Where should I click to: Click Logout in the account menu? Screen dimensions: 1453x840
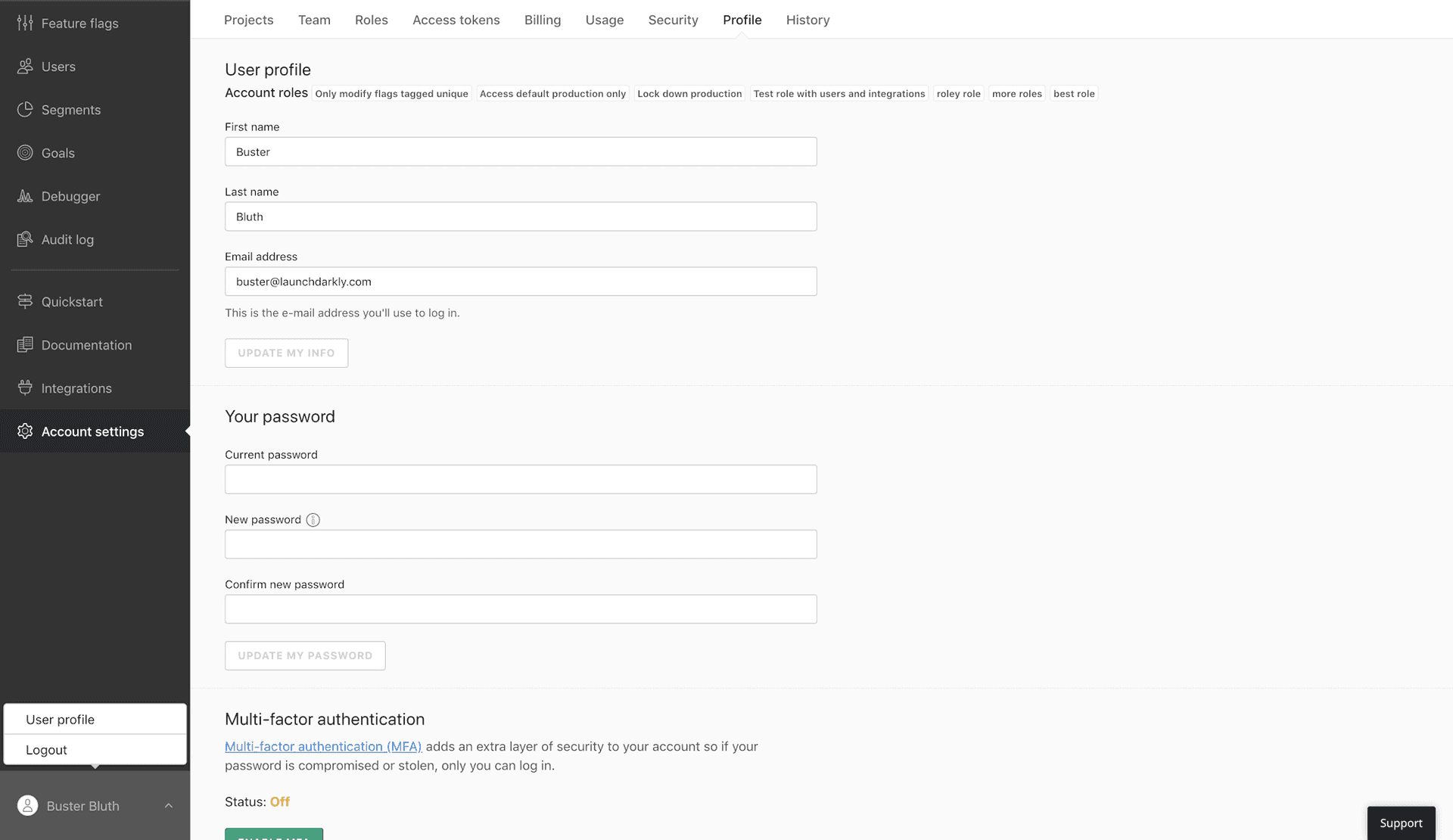(x=47, y=749)
